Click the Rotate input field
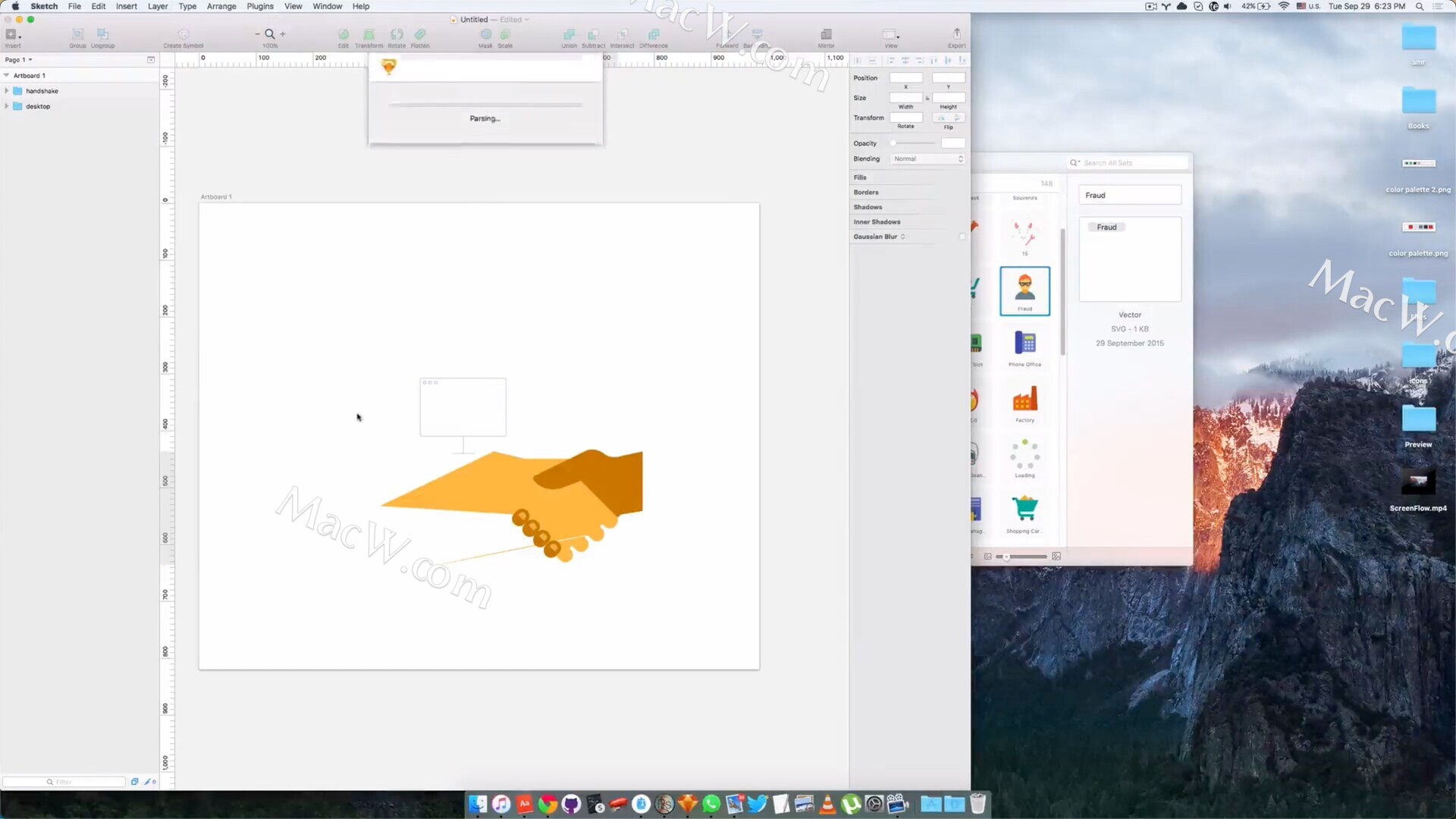 tap(906, 118)
